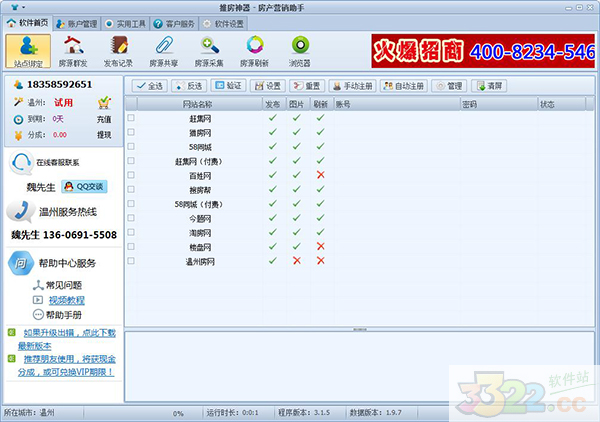Open the 视频教程 video tutorial link
600x422 pixels.
(x=67, y=300)
